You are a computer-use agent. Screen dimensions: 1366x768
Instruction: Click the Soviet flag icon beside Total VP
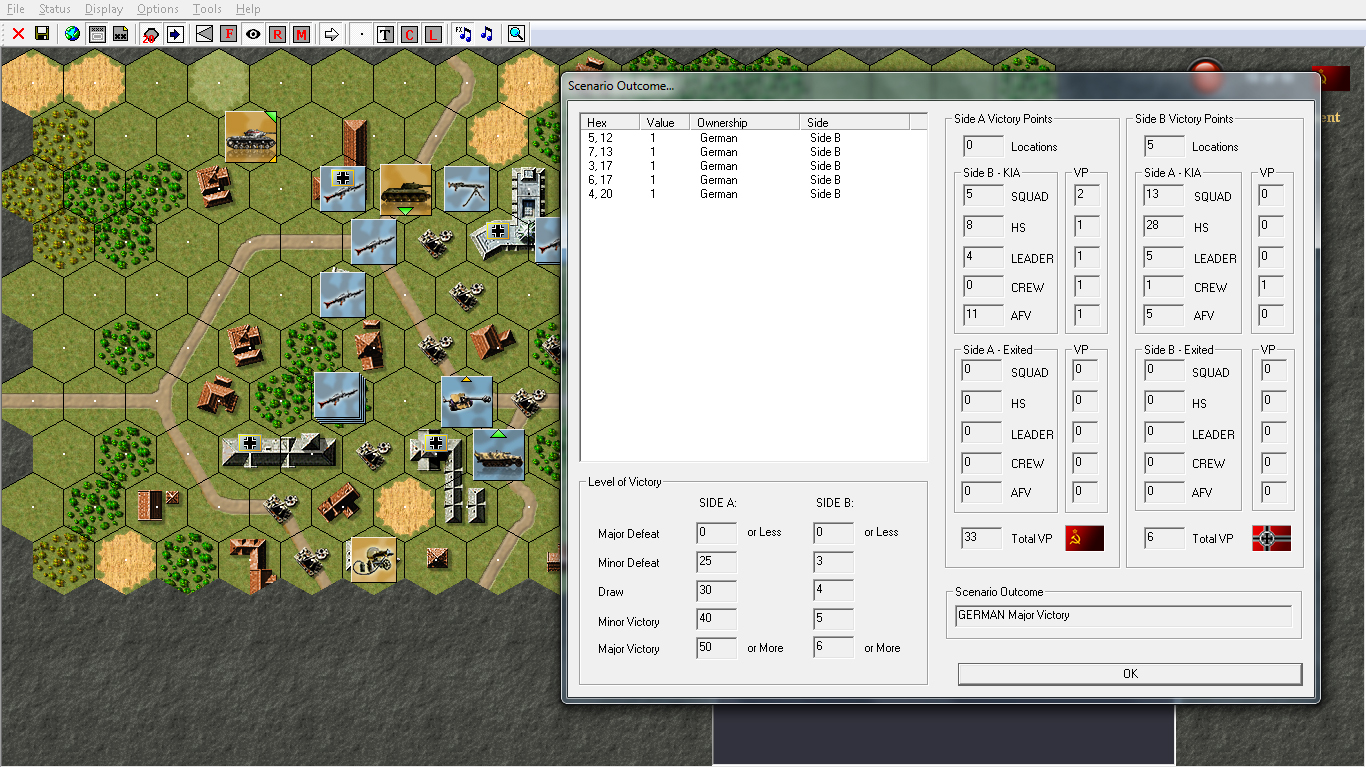pos(1084,538)
